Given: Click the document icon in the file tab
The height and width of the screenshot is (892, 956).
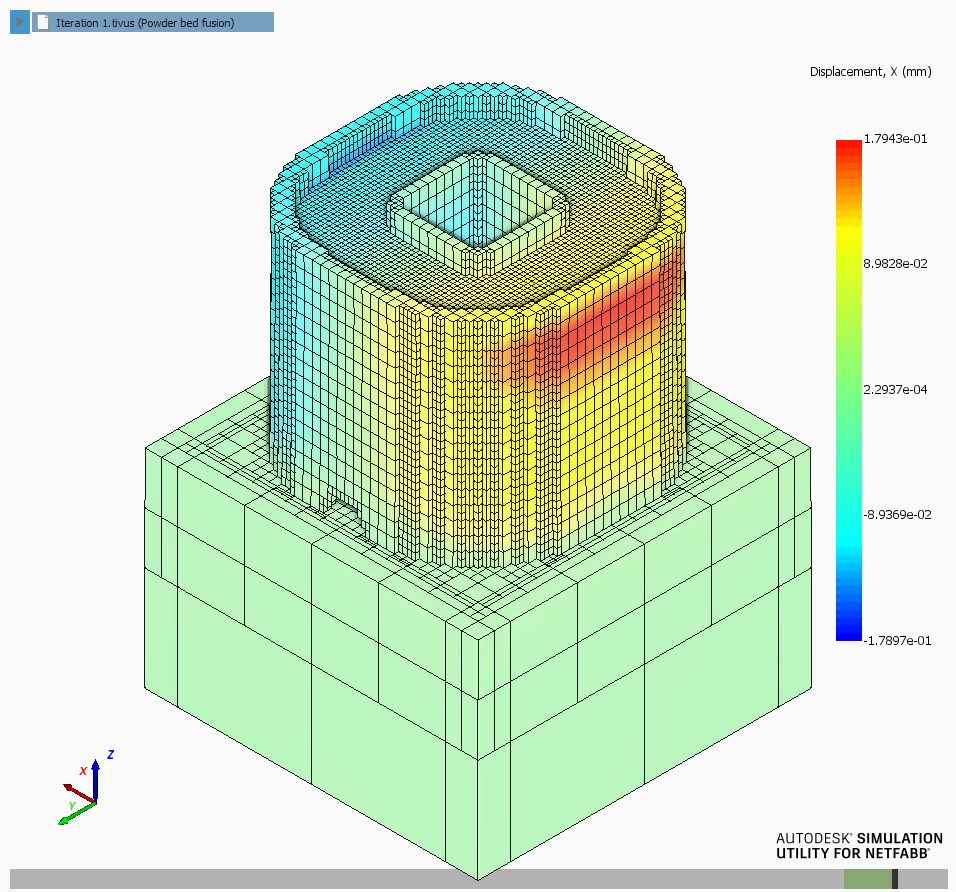Looking at the screenshot, I should [43, 23].
